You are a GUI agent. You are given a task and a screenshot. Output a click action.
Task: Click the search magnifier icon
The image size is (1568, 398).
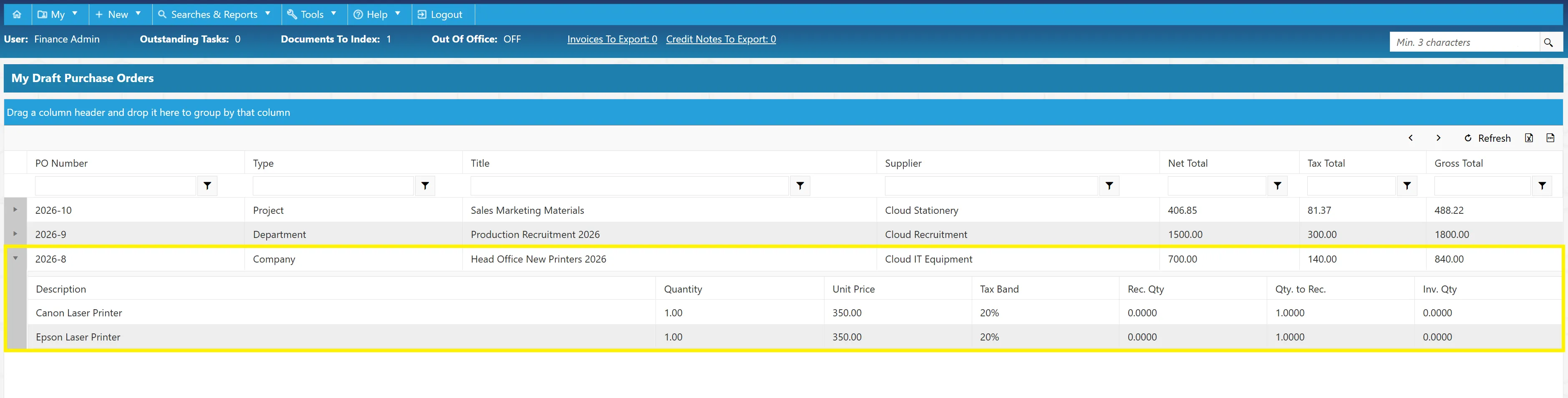tap(1548, 42)
